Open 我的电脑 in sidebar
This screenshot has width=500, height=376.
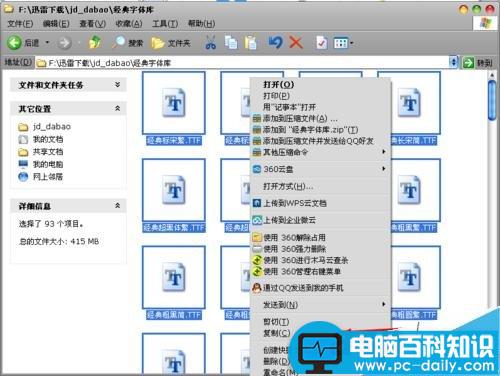40,164
